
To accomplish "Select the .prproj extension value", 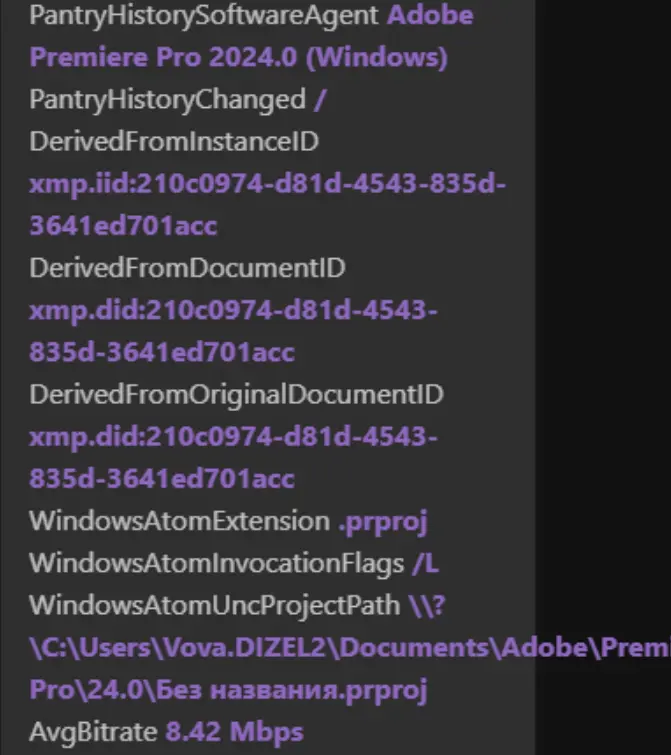I will pyautogui.click(x=383, y=523).
